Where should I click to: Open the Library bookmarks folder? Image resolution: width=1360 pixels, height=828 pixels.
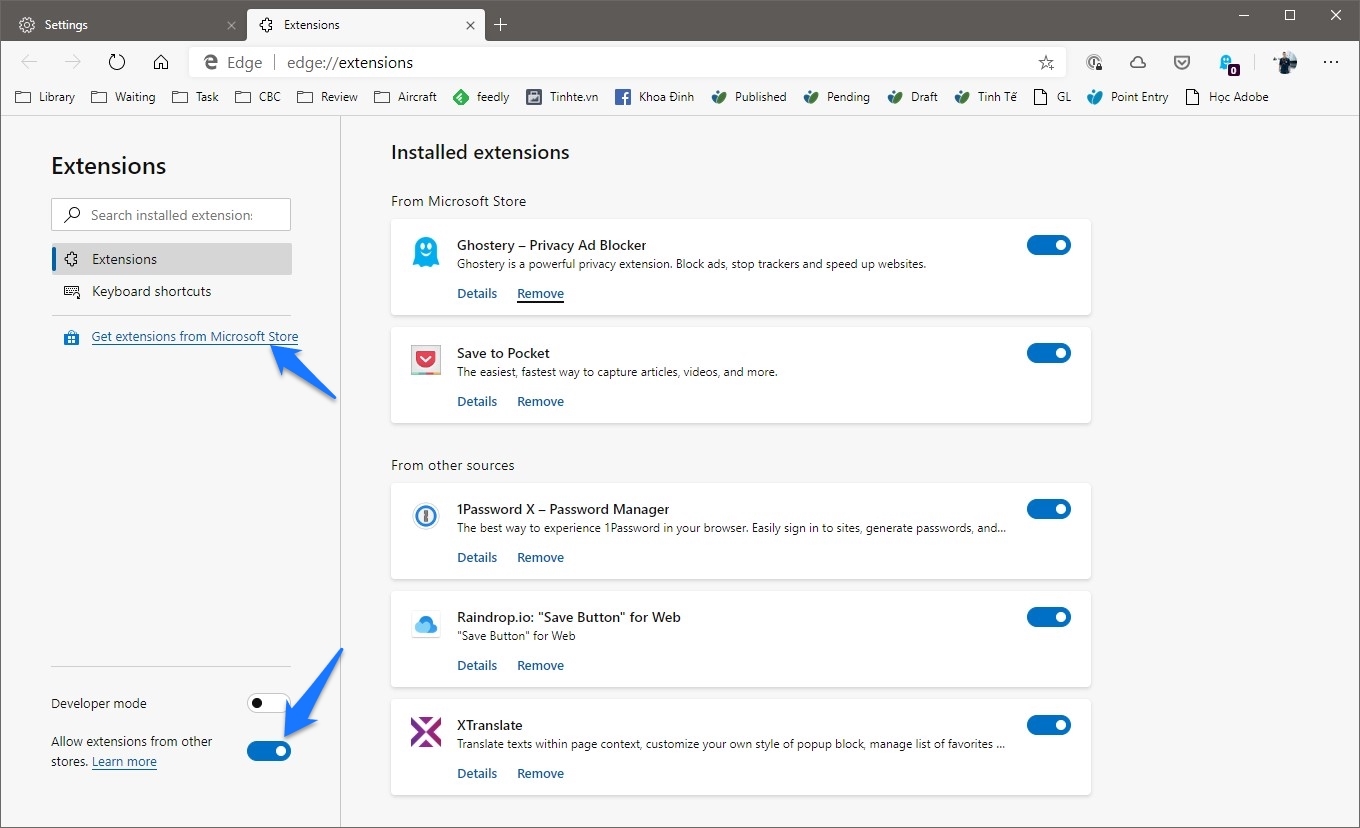45,97
